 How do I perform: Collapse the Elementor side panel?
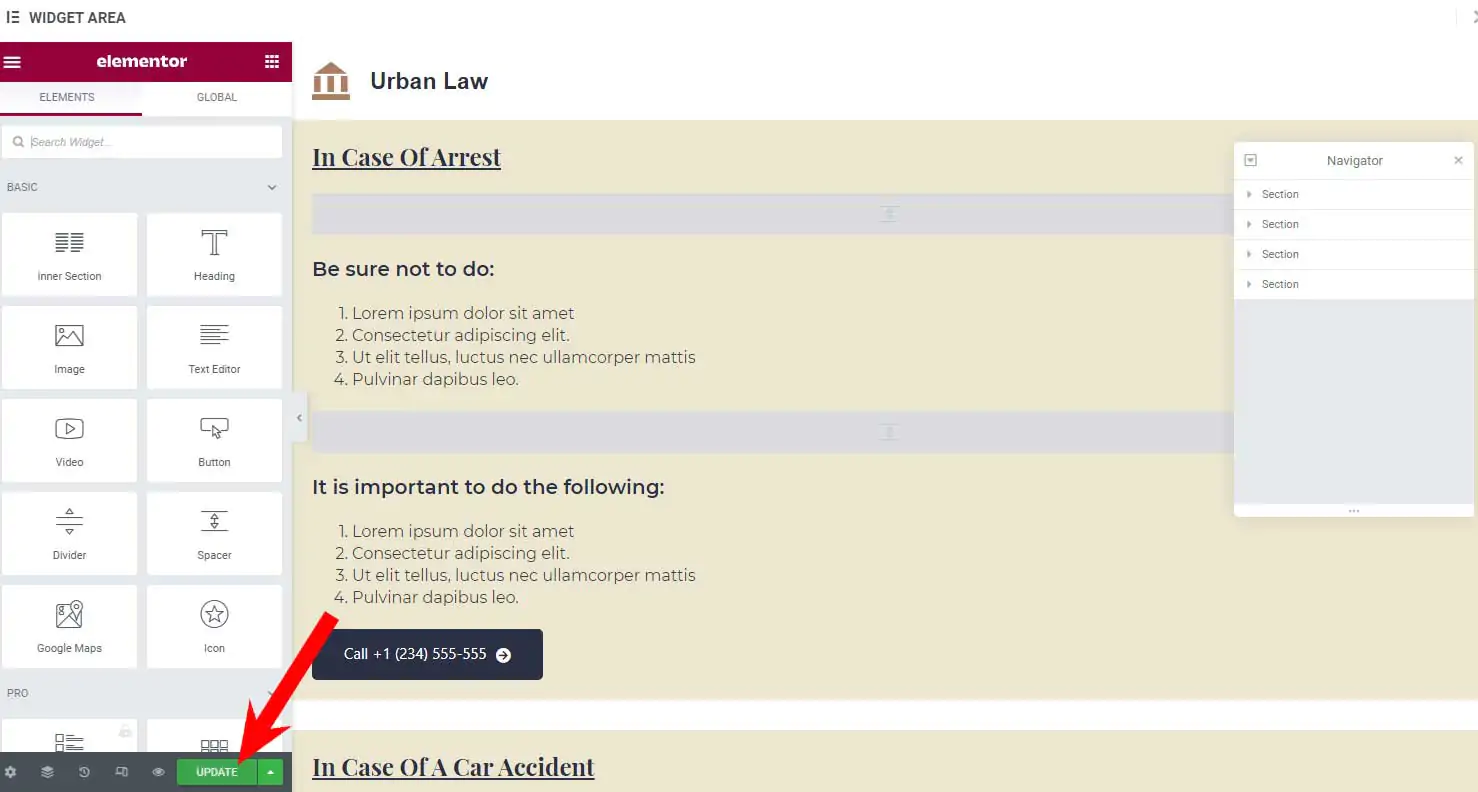tap(299, 418)
